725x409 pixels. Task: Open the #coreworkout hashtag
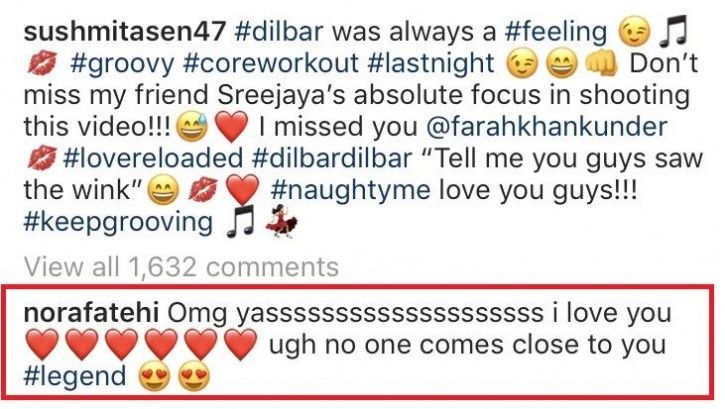pos(270,63)
